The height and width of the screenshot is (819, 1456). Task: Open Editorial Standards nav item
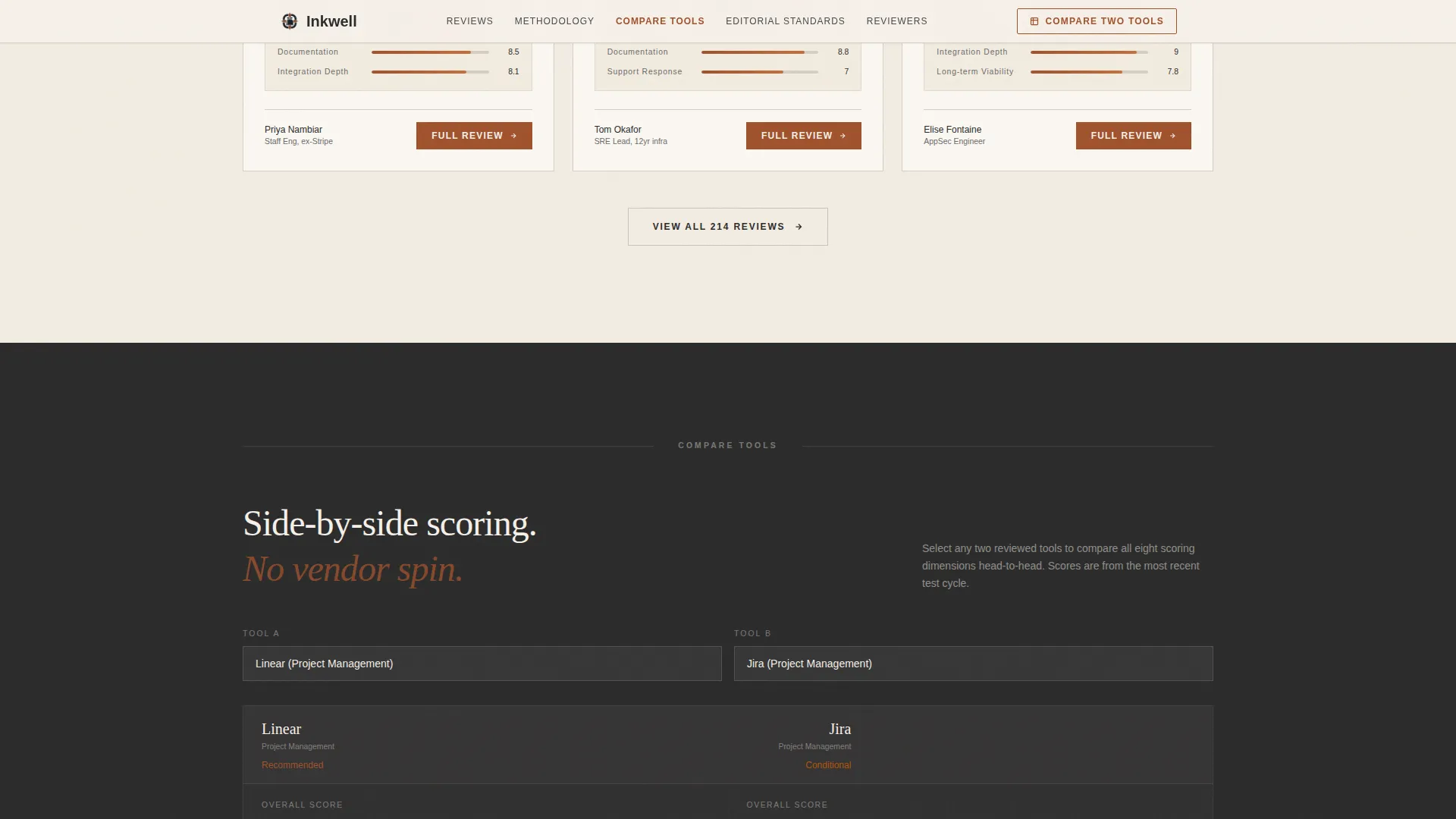[x=785, y=21]
